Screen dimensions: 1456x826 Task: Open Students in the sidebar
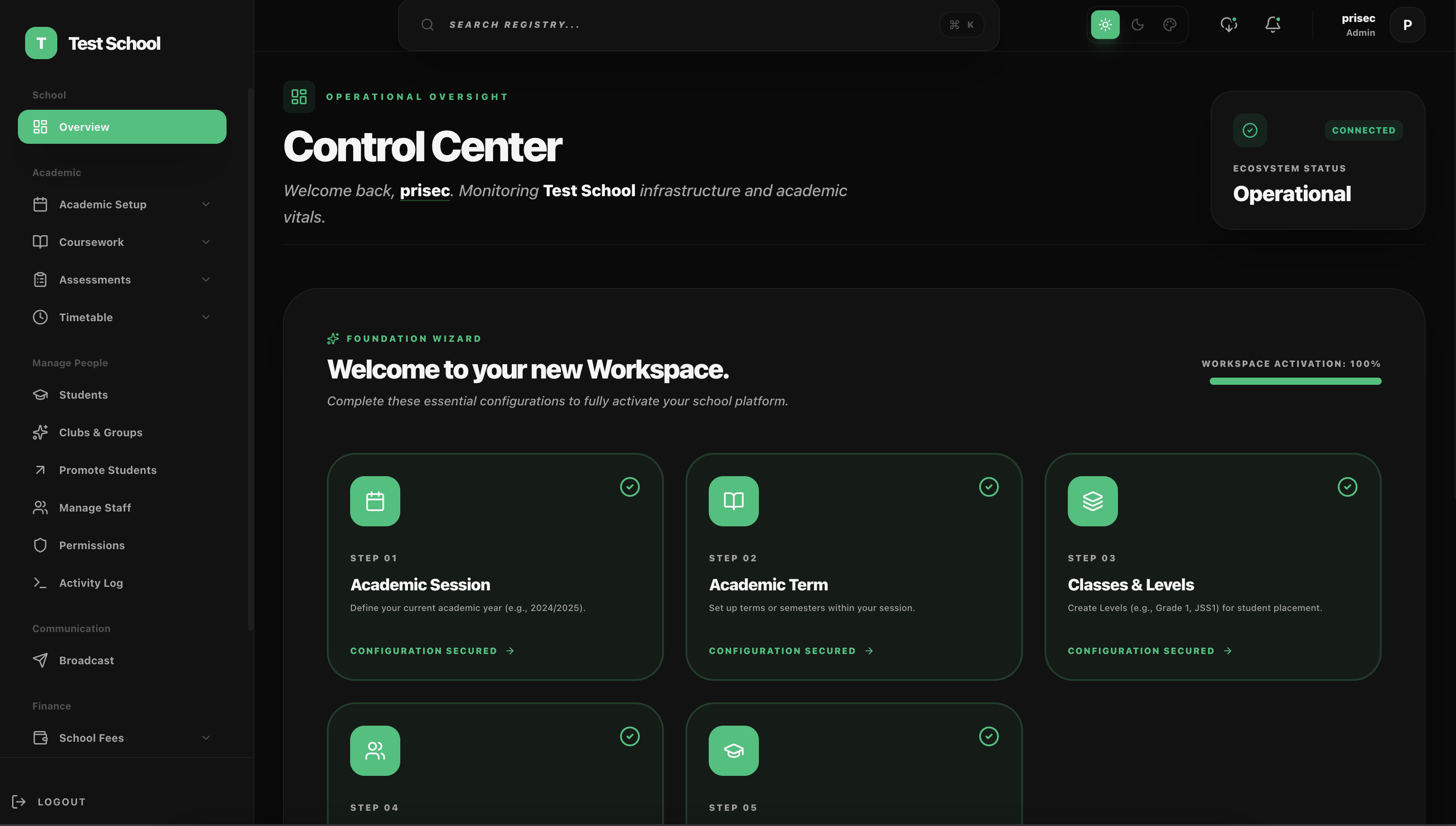click(x=122, y=395)
